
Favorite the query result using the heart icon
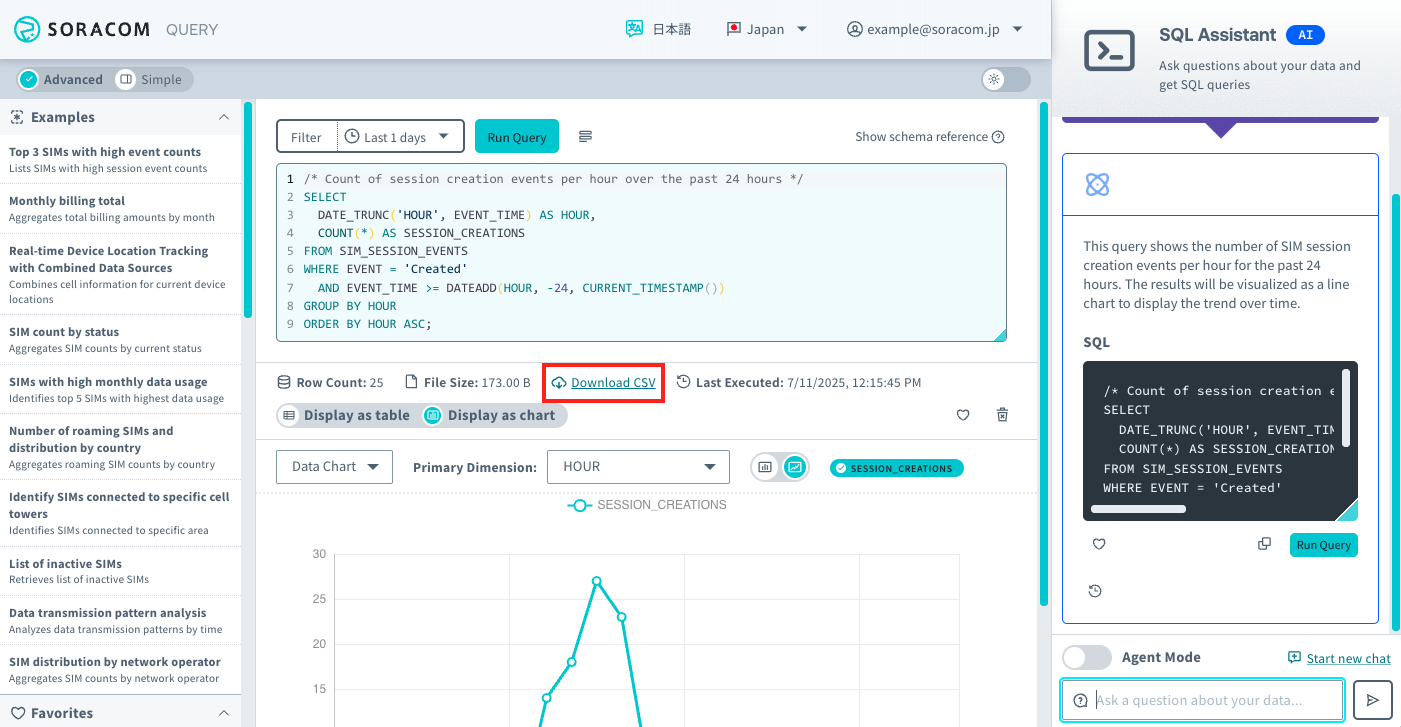click(x=962, y=414)
